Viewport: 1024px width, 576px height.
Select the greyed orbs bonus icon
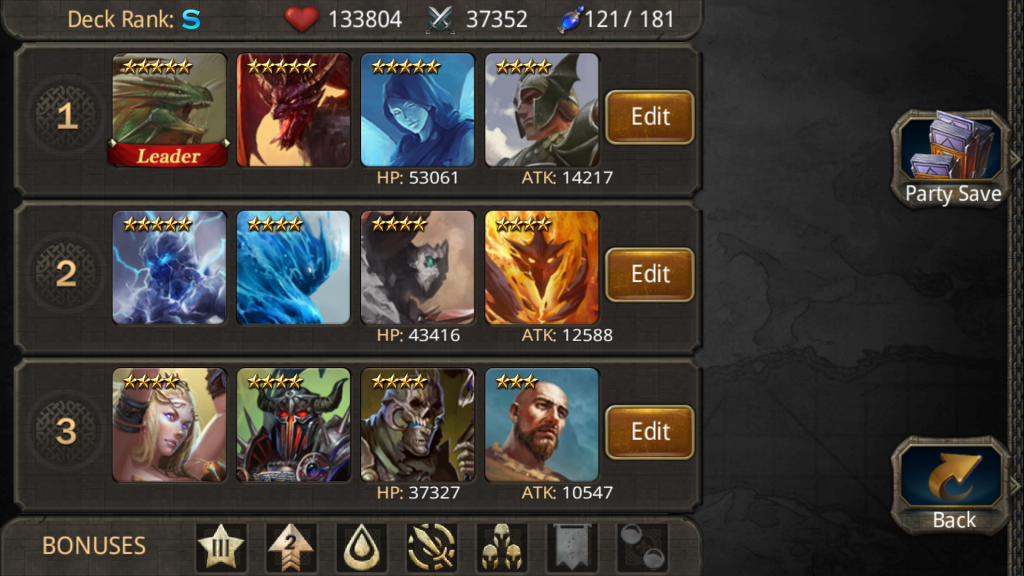click(x=642, y=547)
